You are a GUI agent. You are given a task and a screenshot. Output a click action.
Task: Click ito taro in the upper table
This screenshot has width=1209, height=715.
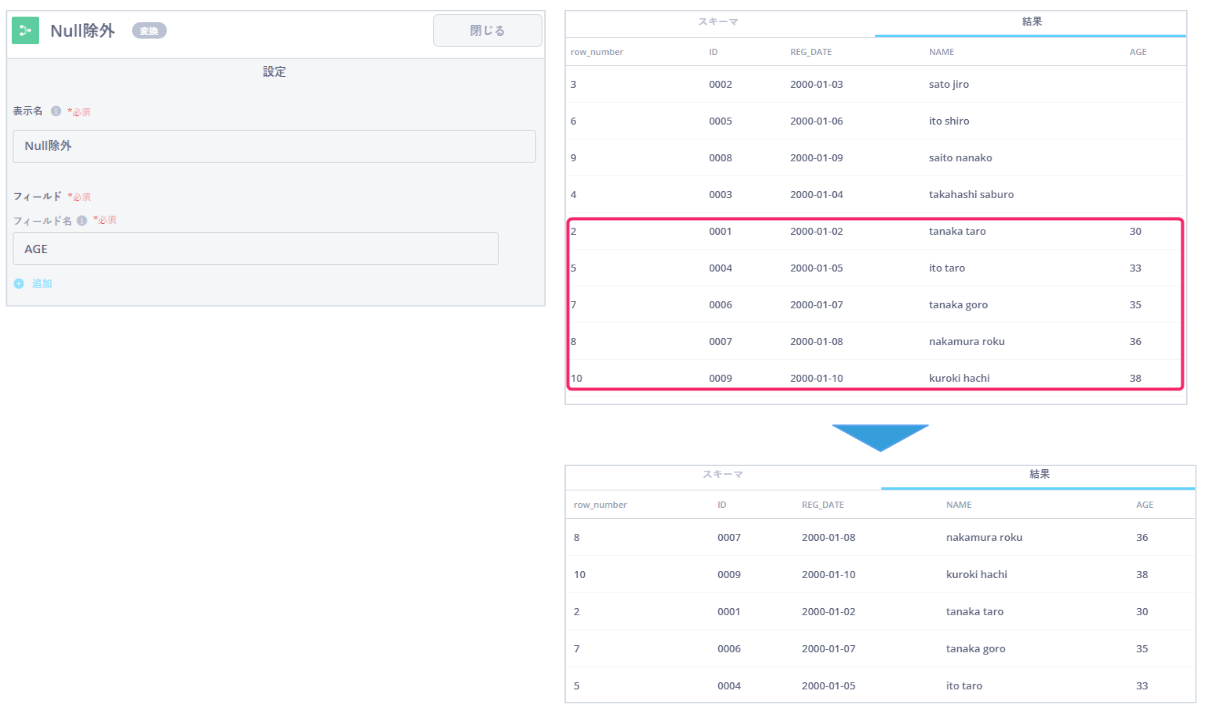click(x=947, y=268)
